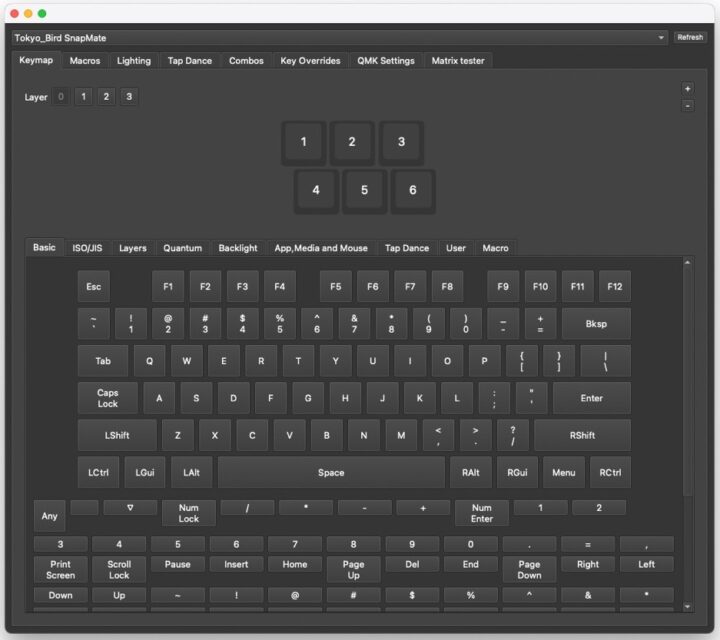
Task: Pick the Space bar keycode
Action: [331, 472]
